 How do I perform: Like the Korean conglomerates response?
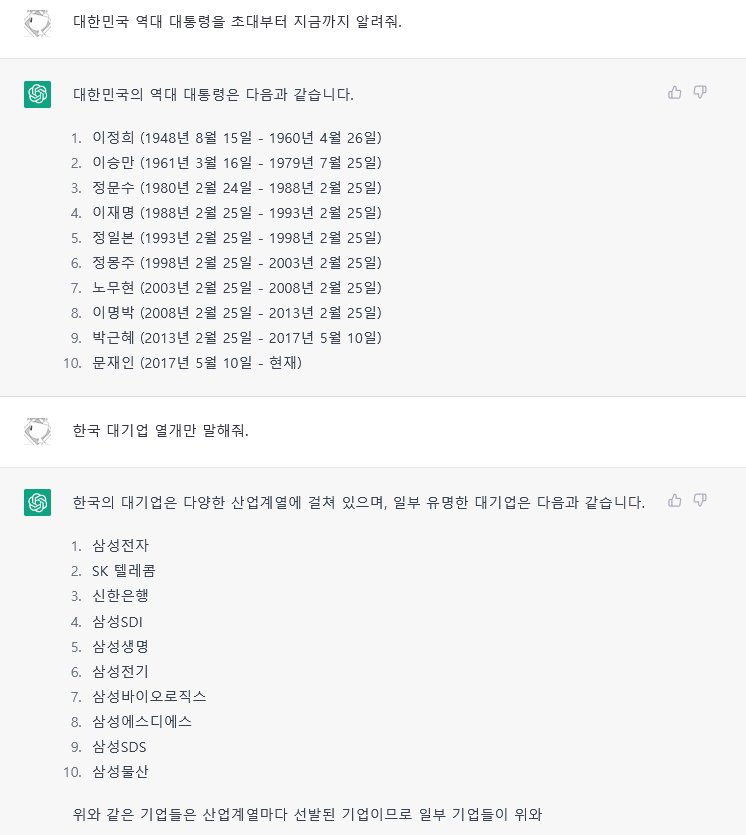675,500
